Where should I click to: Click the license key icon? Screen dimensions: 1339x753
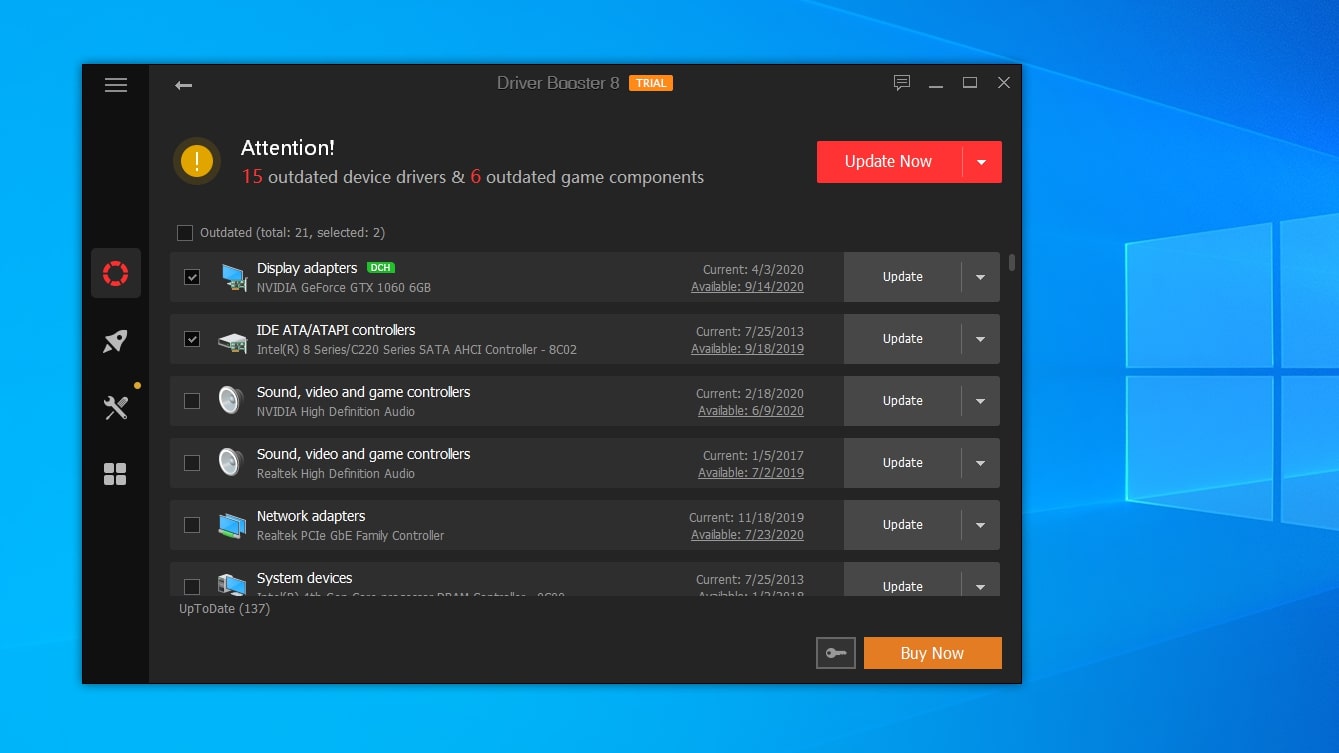point(836,653)
